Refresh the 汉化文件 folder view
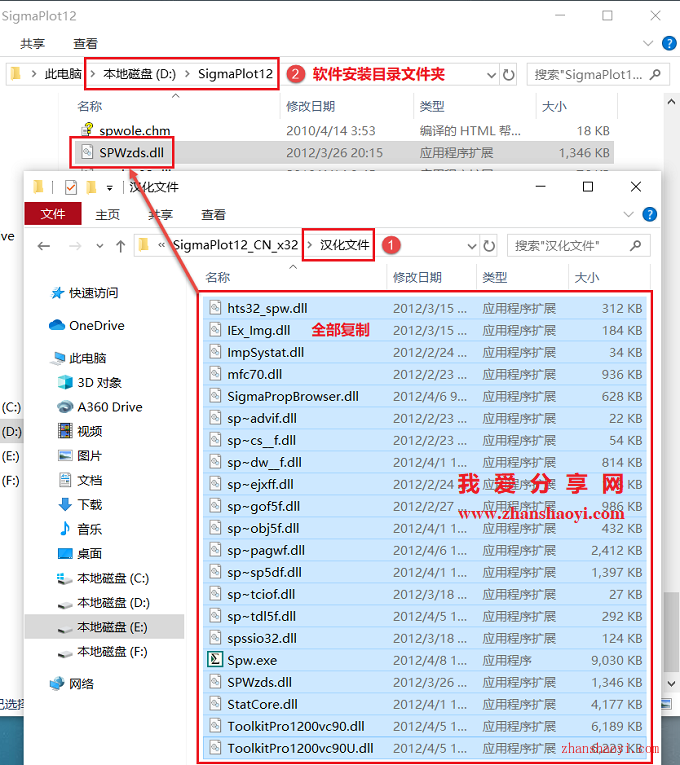 click(489, 246)
